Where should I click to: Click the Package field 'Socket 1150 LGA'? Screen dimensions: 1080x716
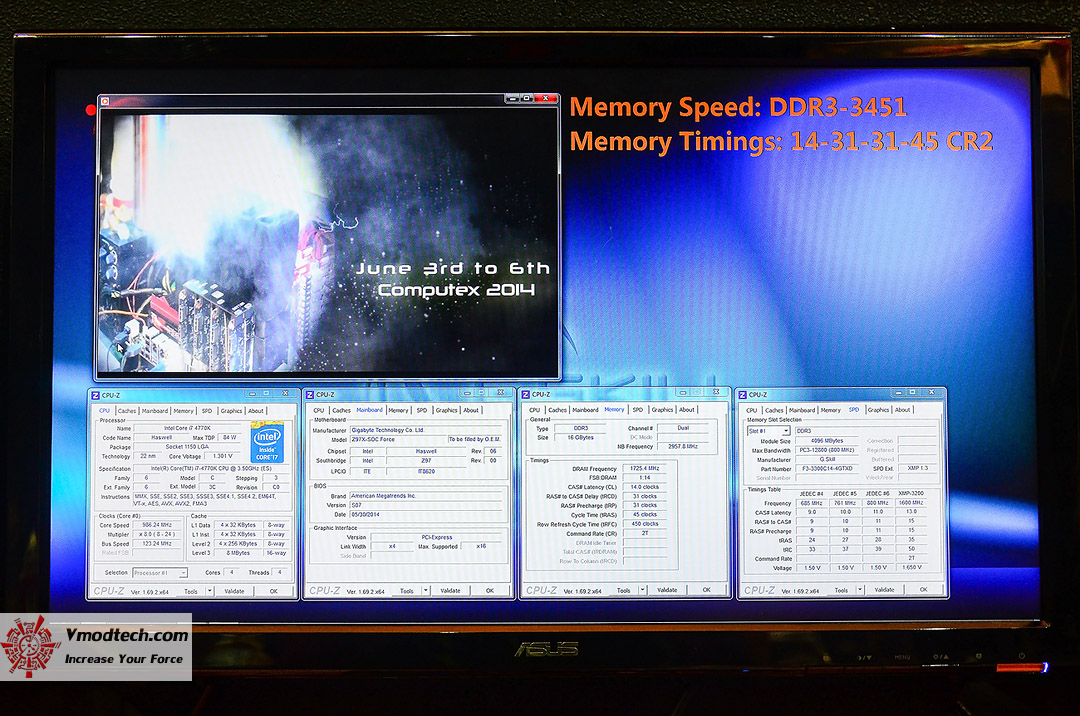click(x=187, y=447)
